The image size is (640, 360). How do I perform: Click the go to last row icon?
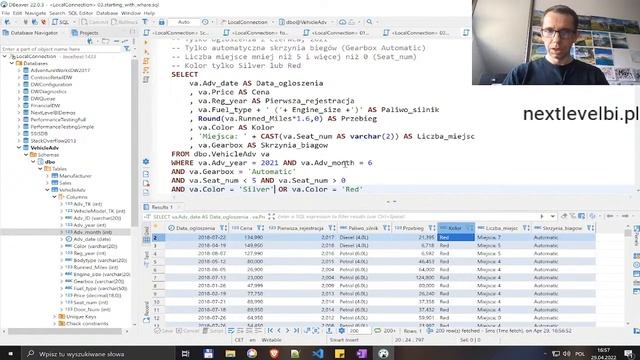click(297, 331)
